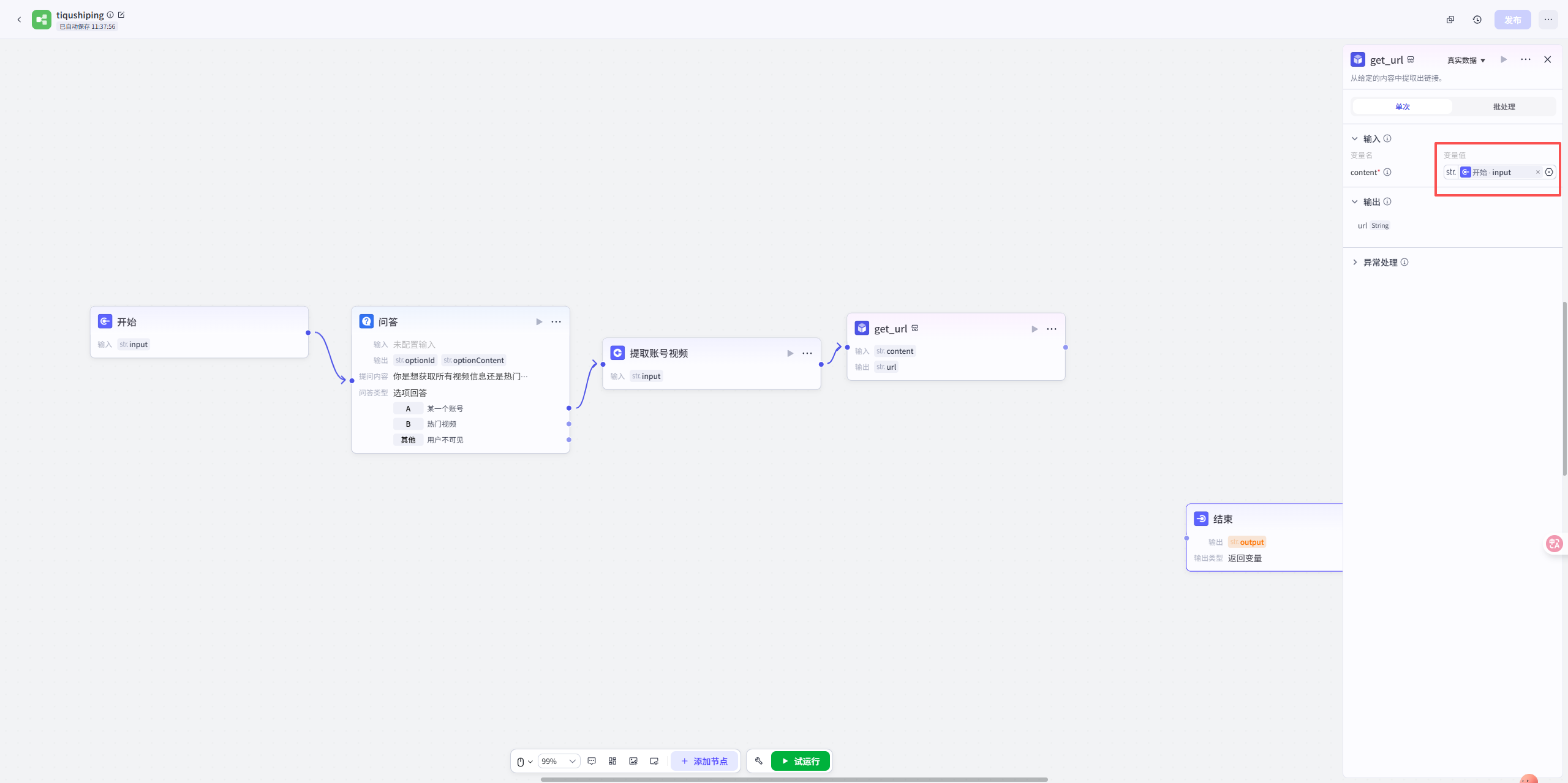Run the 问答 node play icon
Image resolution: width=1568 pixels, height=783 pixels.
(539, 321)
